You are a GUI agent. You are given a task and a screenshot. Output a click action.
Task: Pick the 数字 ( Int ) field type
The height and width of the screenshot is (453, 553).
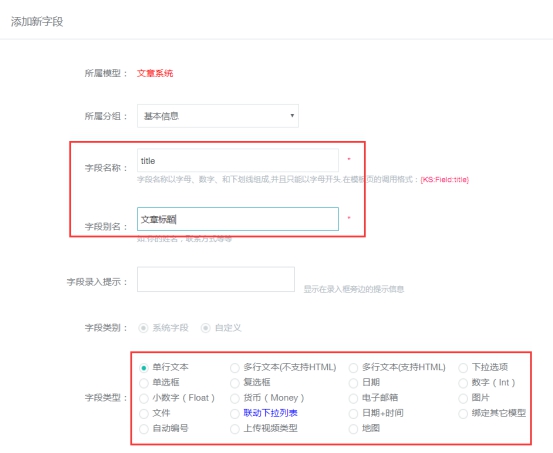[x=463, y=383]
